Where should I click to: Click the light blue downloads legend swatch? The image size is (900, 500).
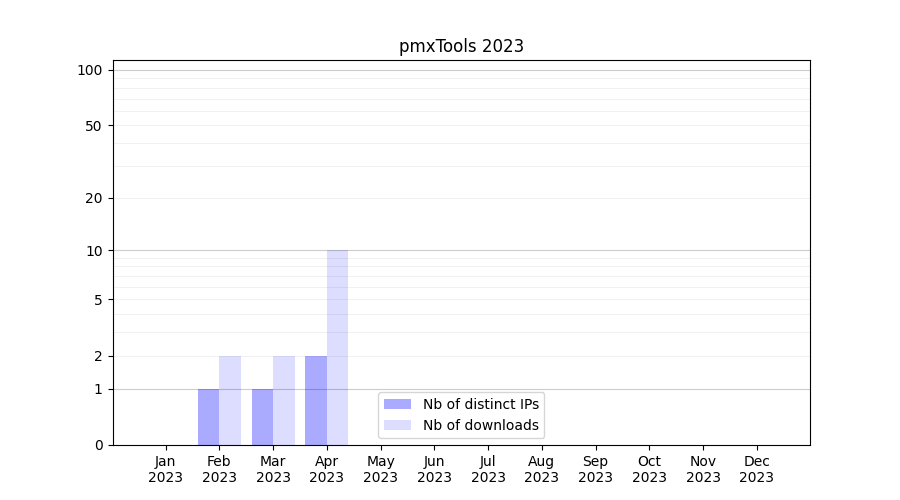coord(397,425)
